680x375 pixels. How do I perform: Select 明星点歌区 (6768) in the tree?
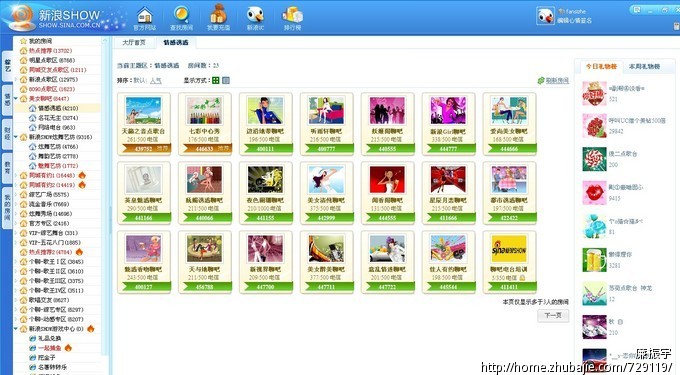click(52, 60)
